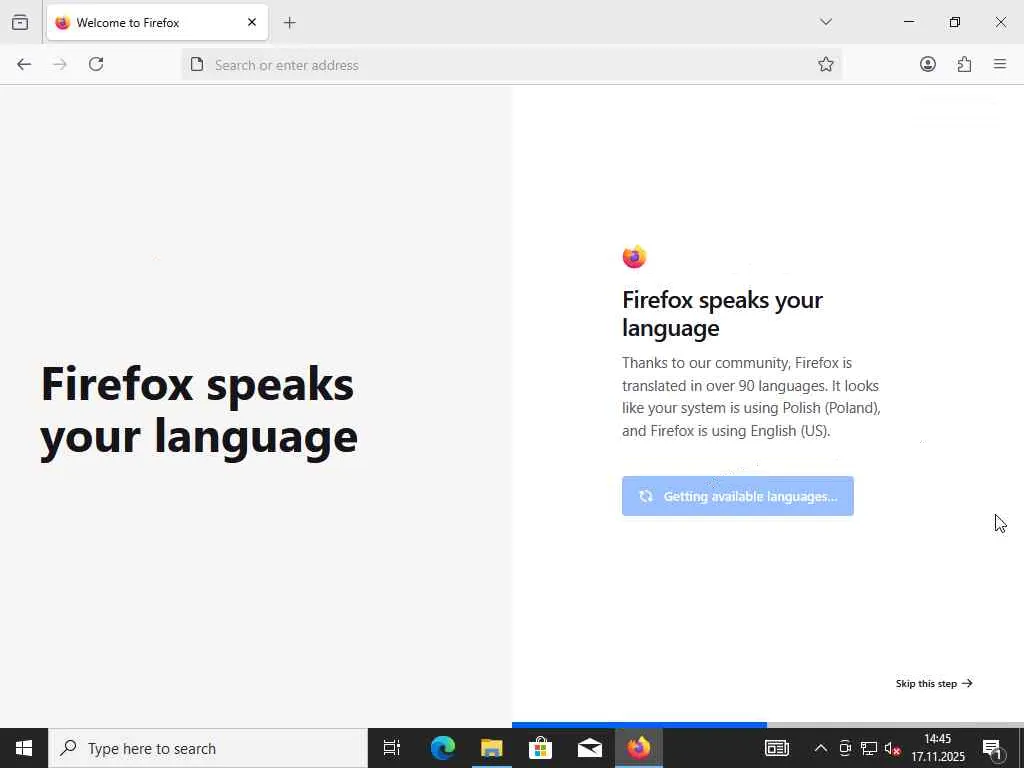
Task: Click the Meet Now tray icon
Action: (x=844, y=748)
